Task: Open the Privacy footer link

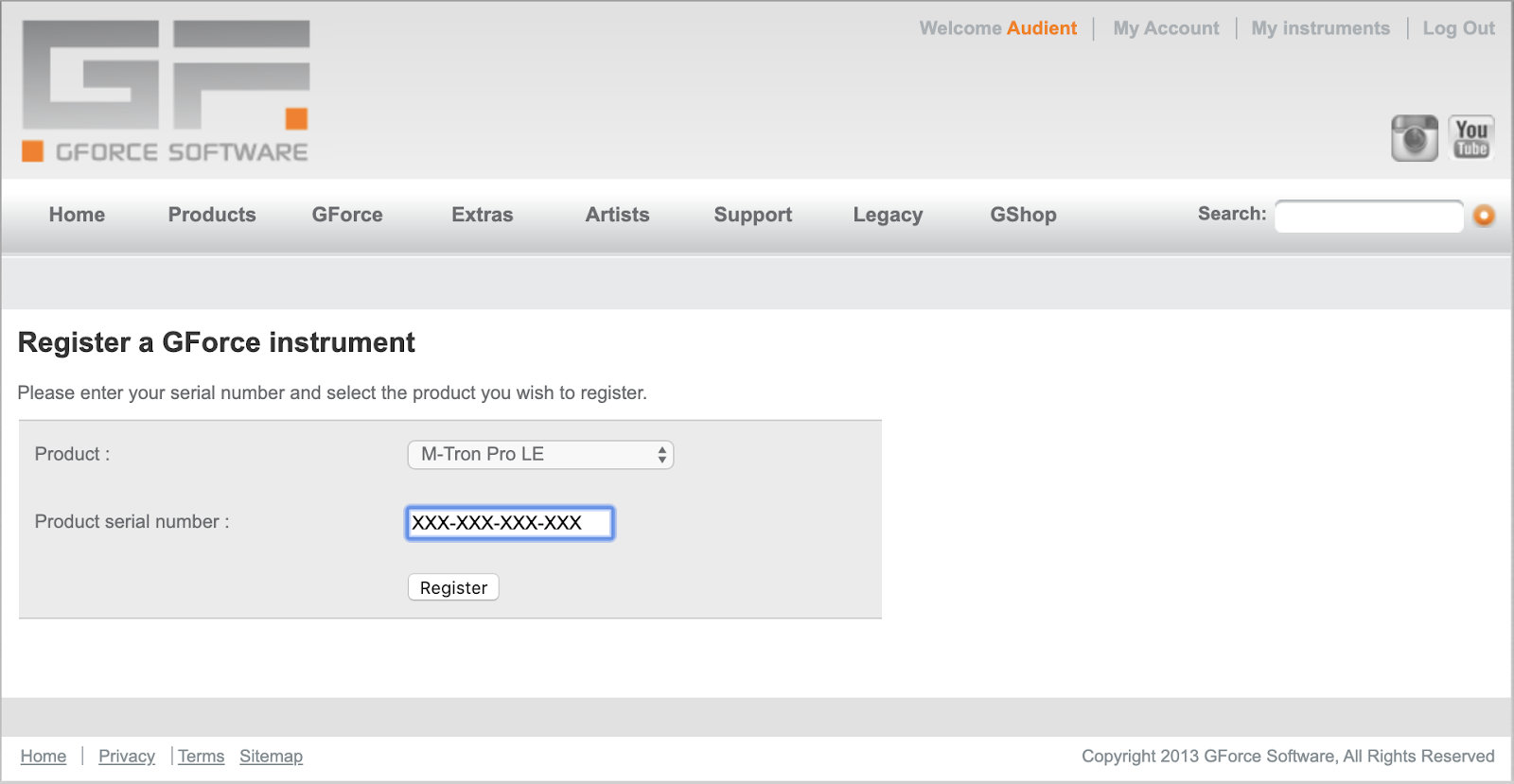Action: coord(127,757)
